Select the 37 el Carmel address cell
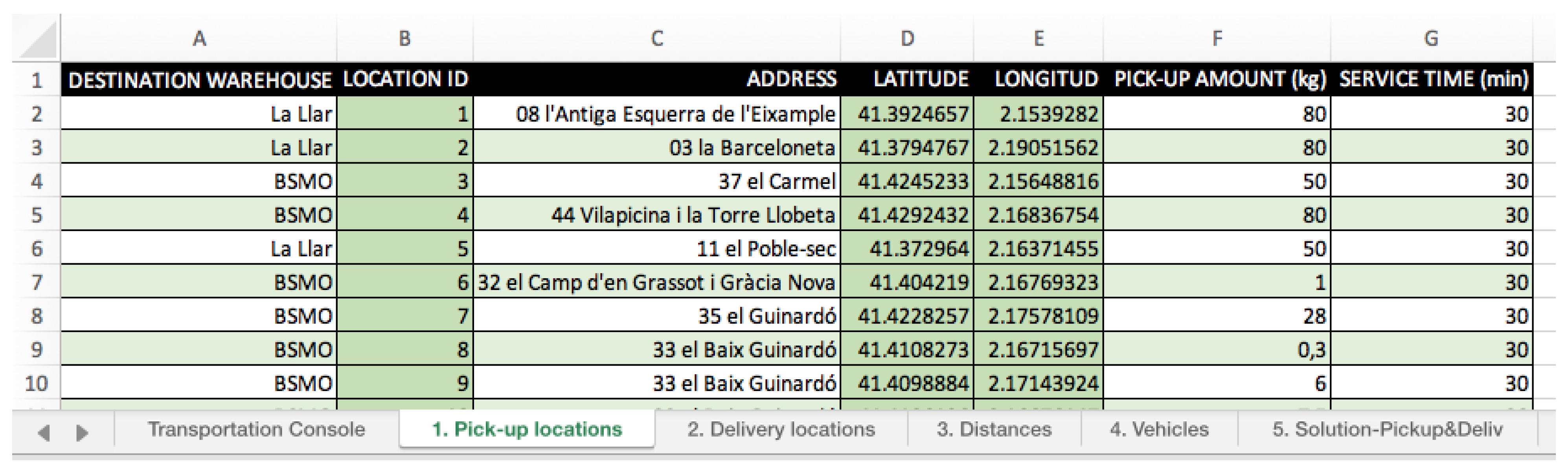This screenshot has width=1568, height=472. click(x=656, y=181)
